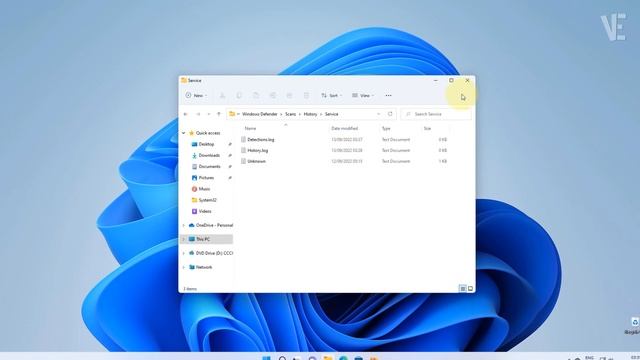
Task: Click the pin icon beside Documents
Action: [x=230, y=167]
